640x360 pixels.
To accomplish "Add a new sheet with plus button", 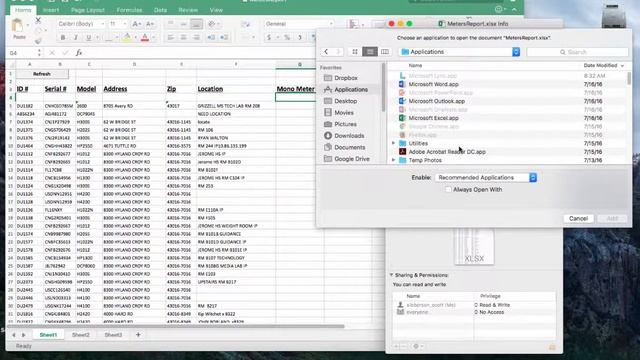I will click(138, 335).
